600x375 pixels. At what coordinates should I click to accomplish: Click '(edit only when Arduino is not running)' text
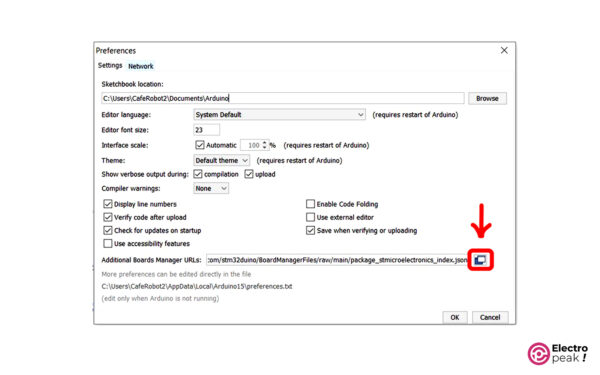pos(160,298)
